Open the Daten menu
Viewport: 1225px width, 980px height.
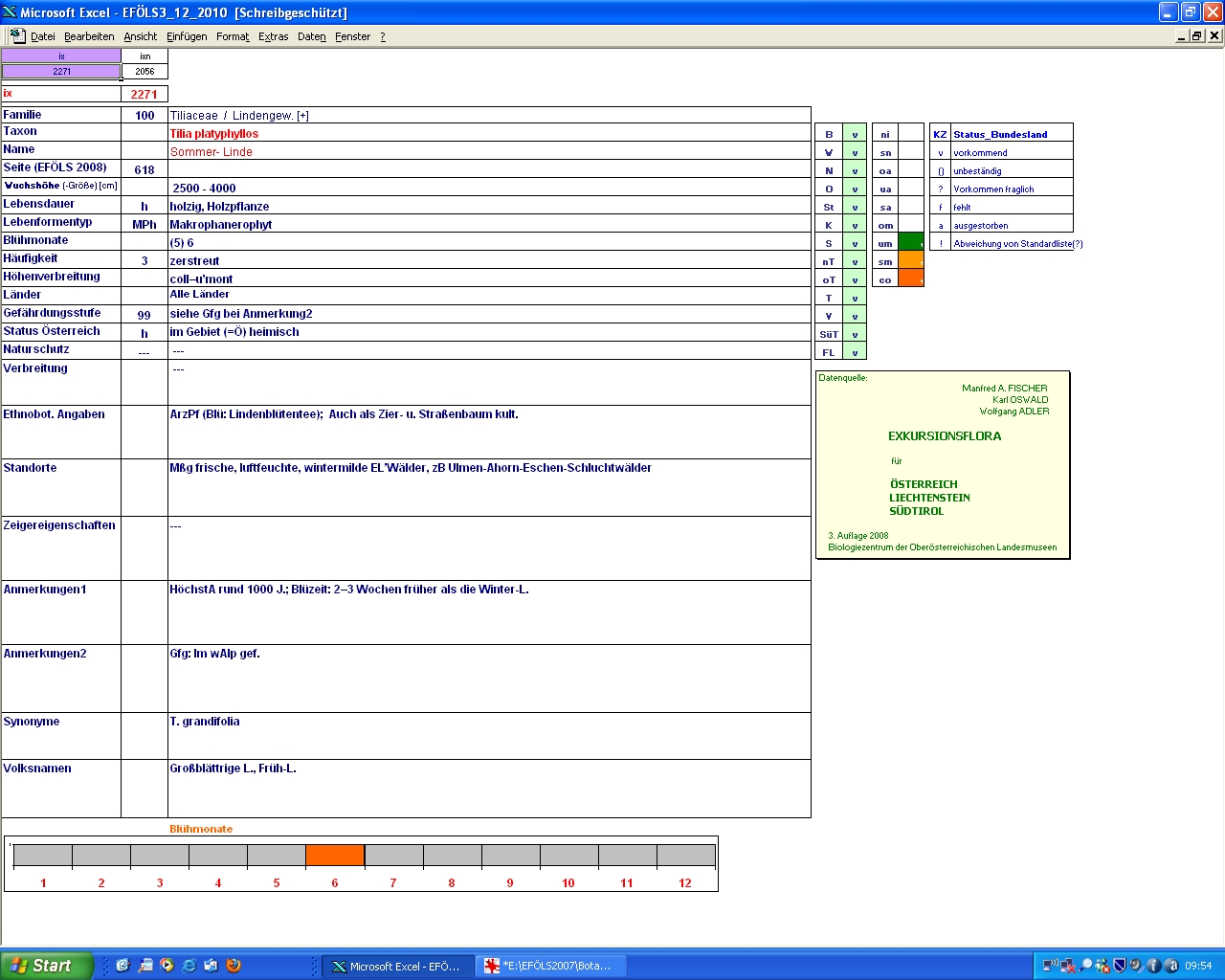[311, 36]
